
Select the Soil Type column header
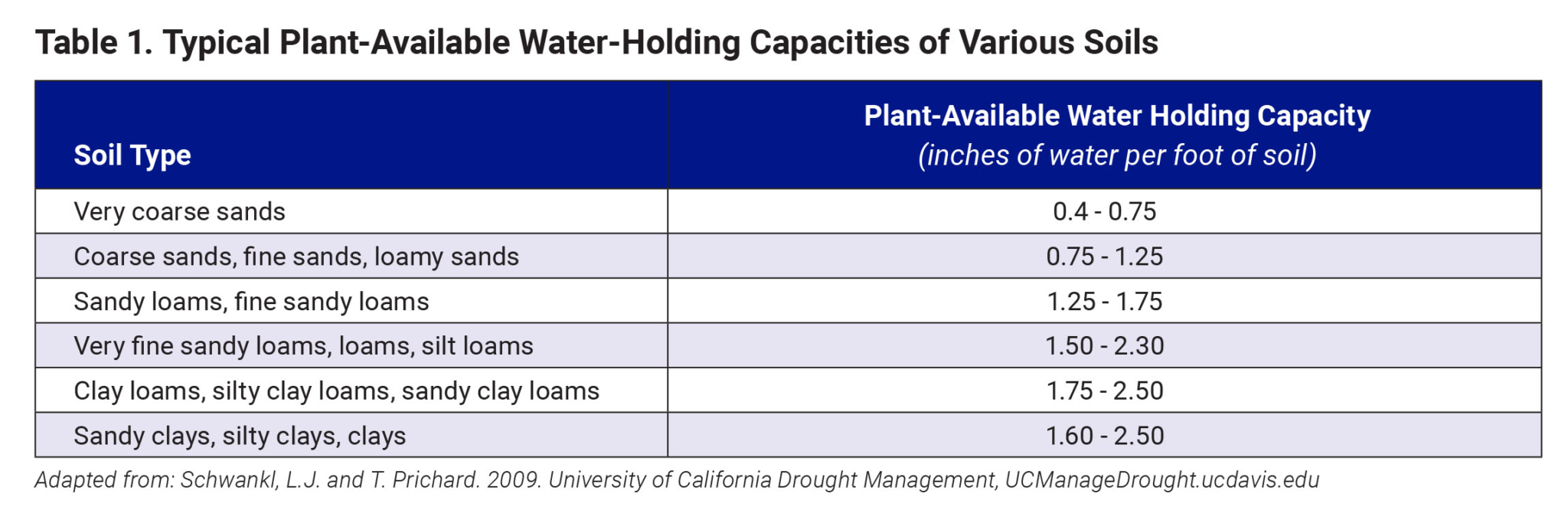132,155
